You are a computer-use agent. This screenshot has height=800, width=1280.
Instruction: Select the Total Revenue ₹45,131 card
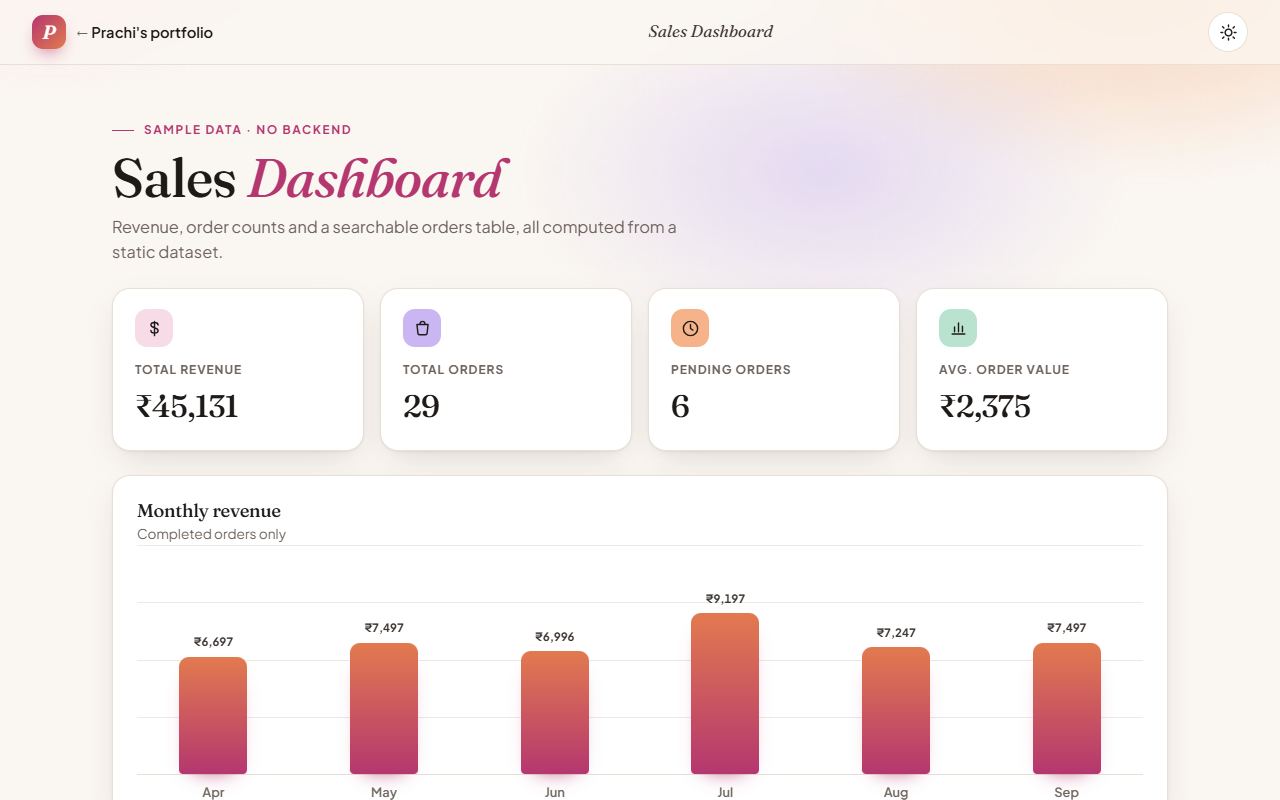(238, 370)
